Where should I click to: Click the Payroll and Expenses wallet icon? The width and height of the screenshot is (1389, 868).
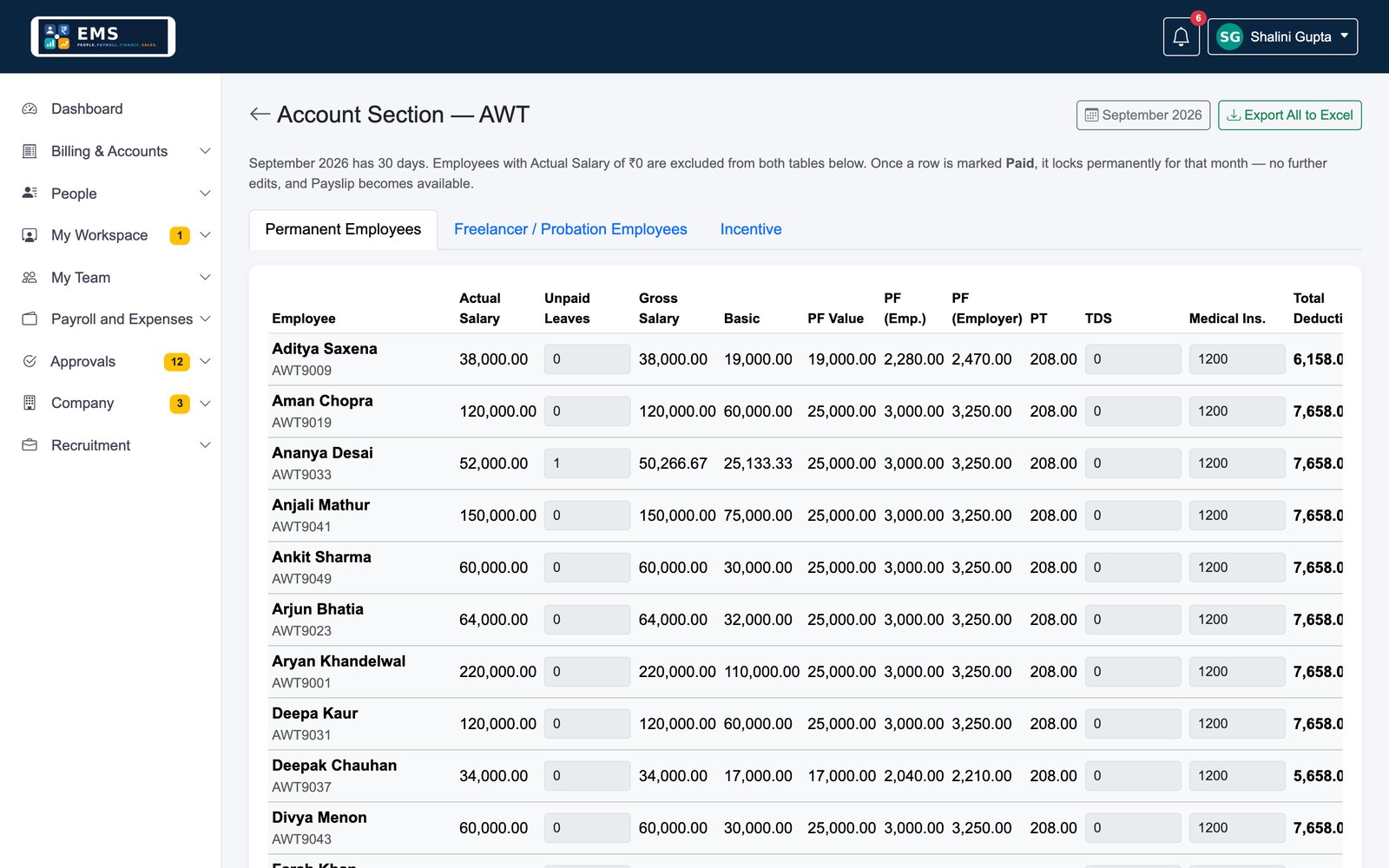click(x=30, y=319)
